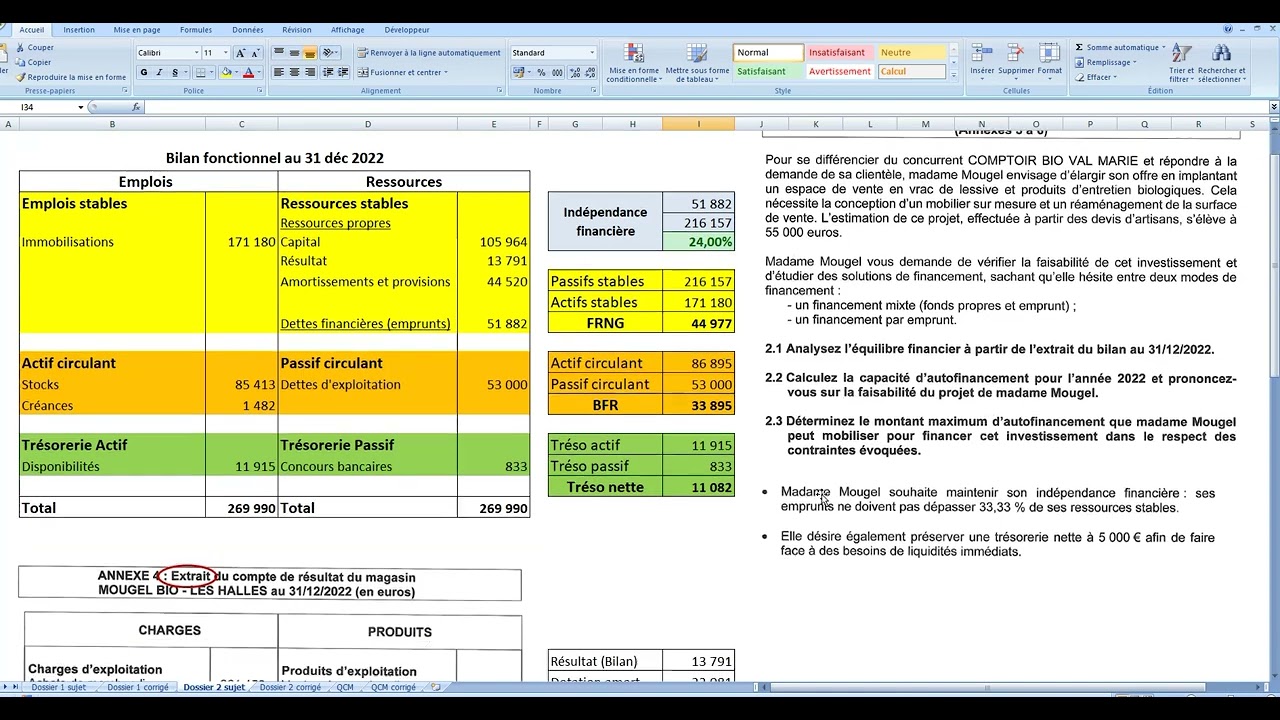The width and height of the screenshot is (1280, 720).
Task: Toggle bold (G) formatting
Action: click(x=144, y=73)
